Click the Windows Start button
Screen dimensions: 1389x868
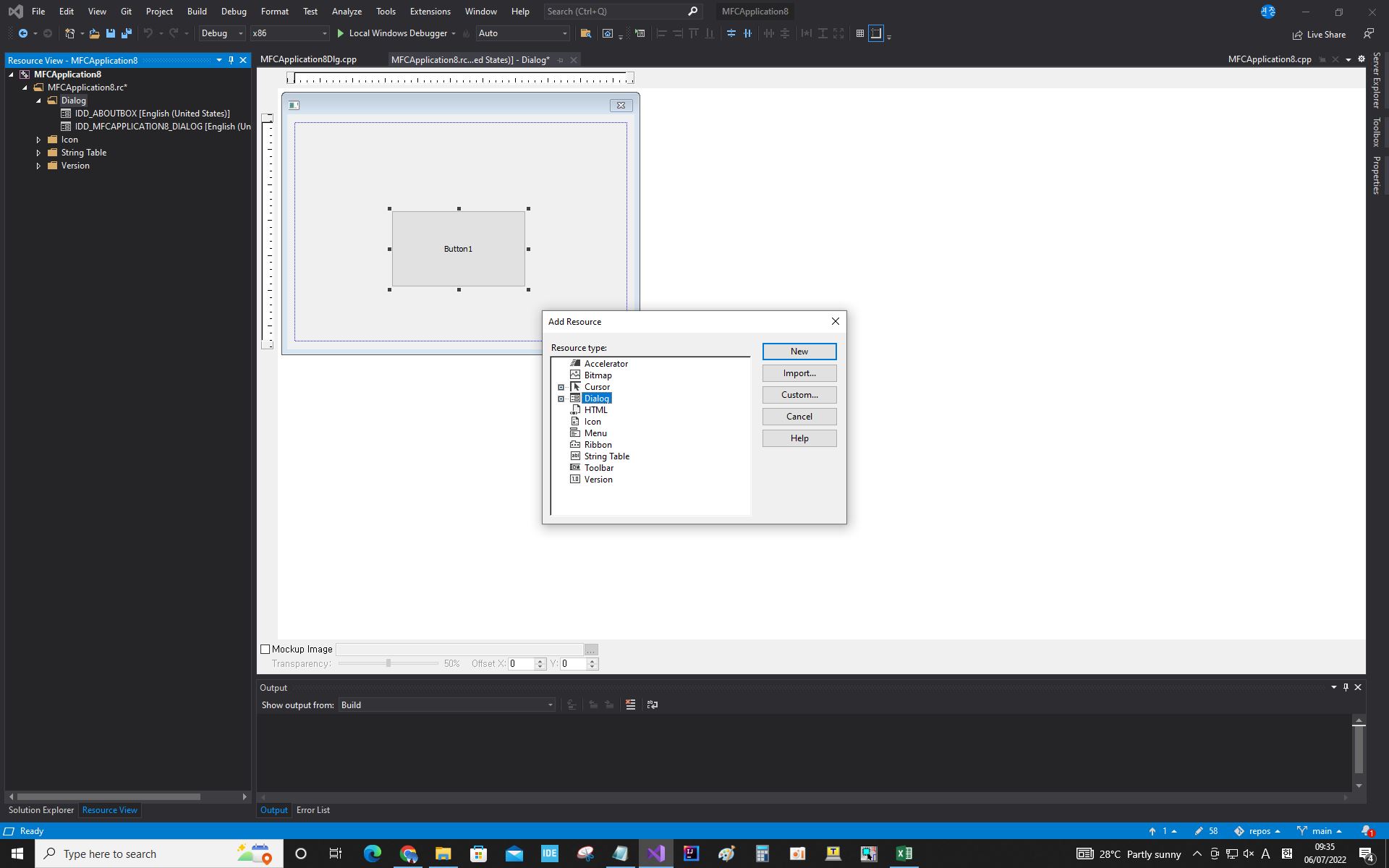(x=17, y=854)
